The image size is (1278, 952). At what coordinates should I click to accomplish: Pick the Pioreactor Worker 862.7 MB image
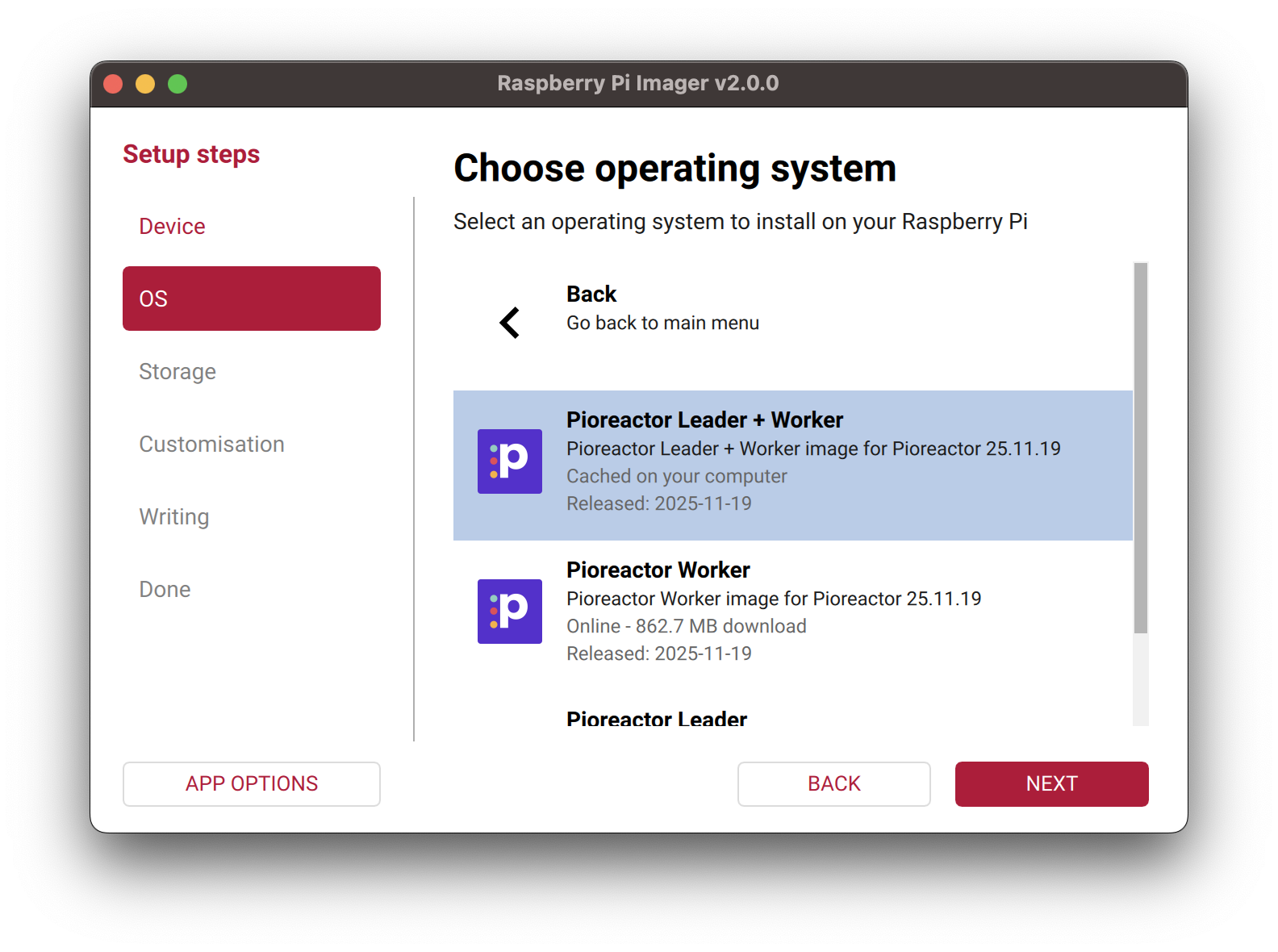point(686,626)
